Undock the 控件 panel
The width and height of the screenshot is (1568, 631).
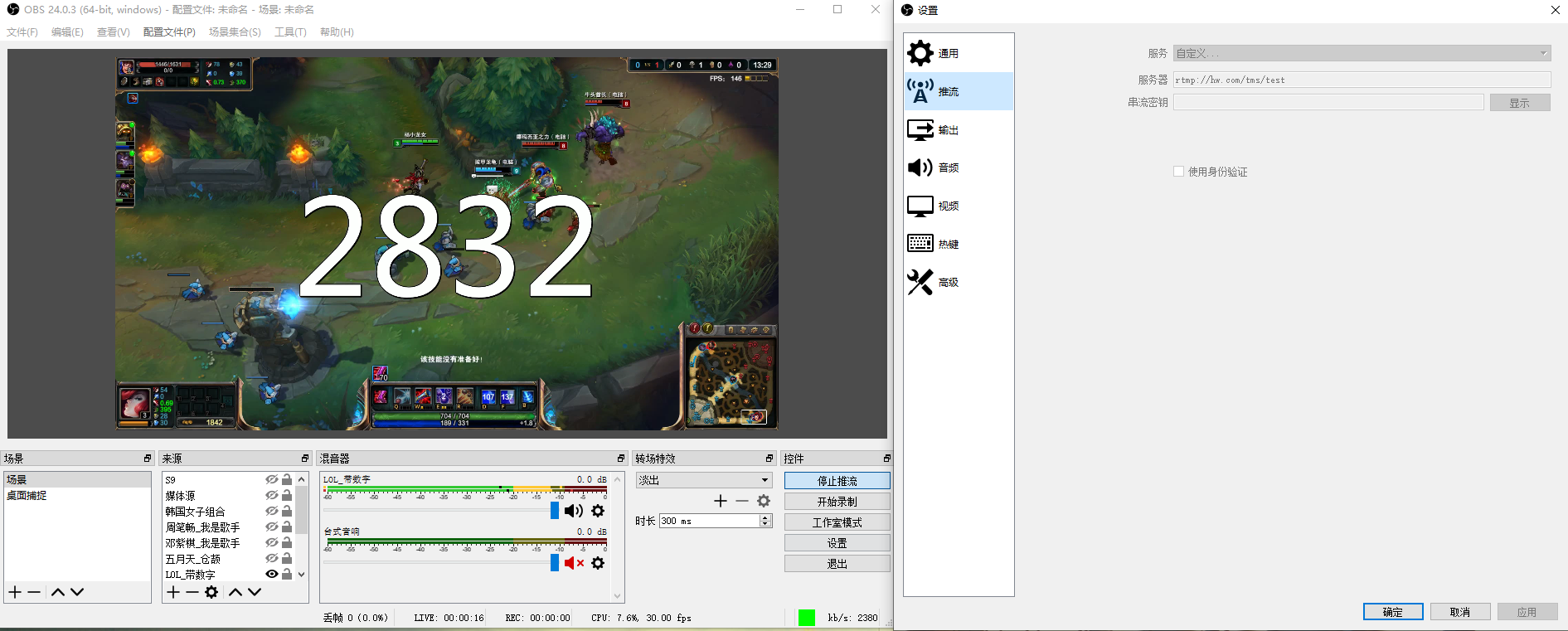[x=886, y=459]
